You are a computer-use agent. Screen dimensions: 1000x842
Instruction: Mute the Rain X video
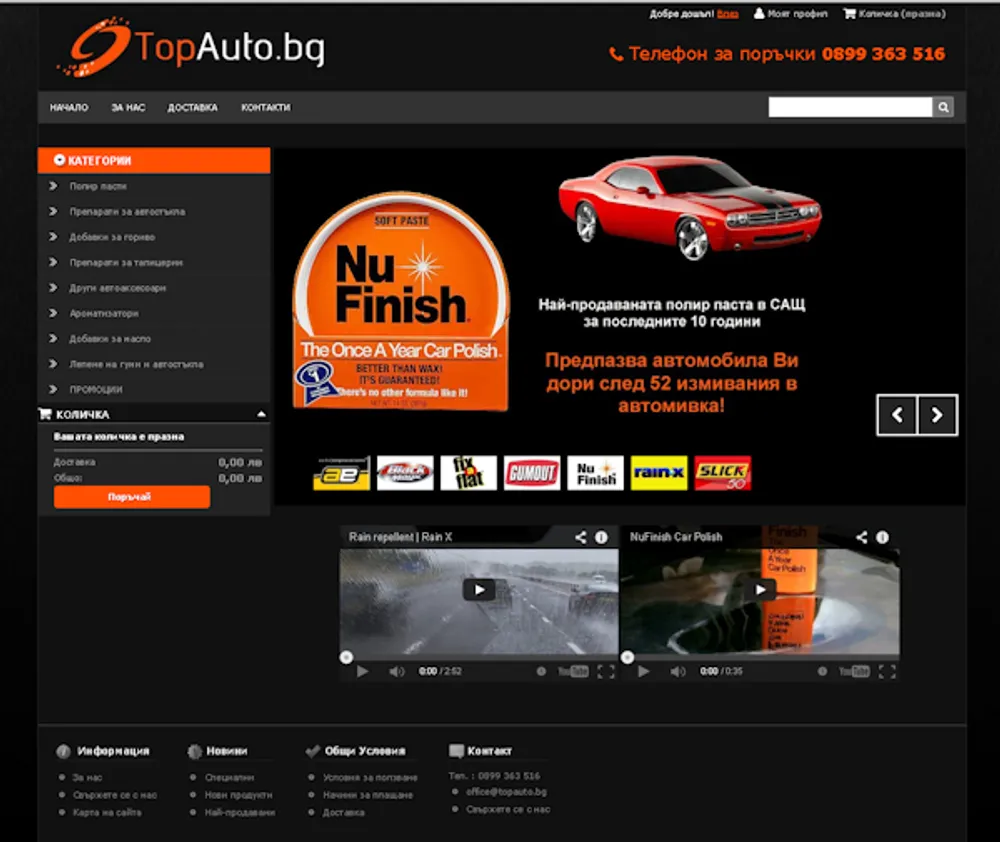tap(397, 671)
